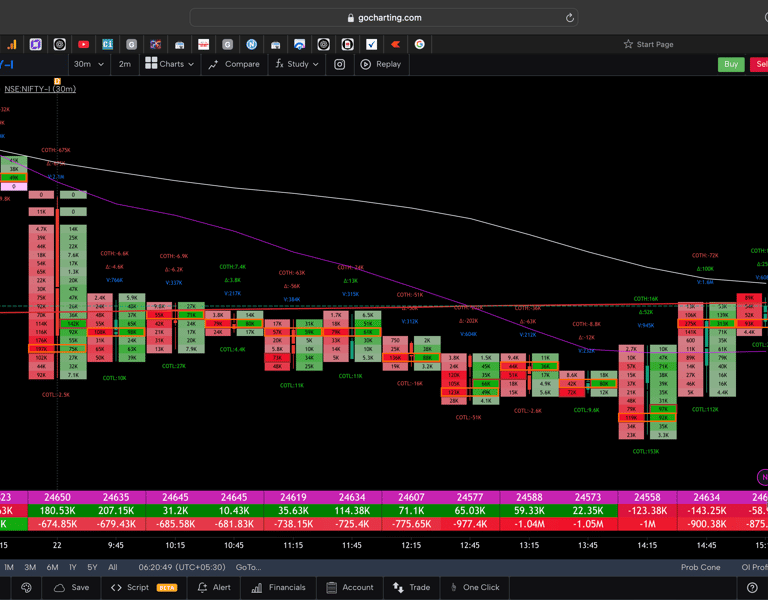
Task: Open the red arrow bookmark icon
Action: tap(395, 45)
